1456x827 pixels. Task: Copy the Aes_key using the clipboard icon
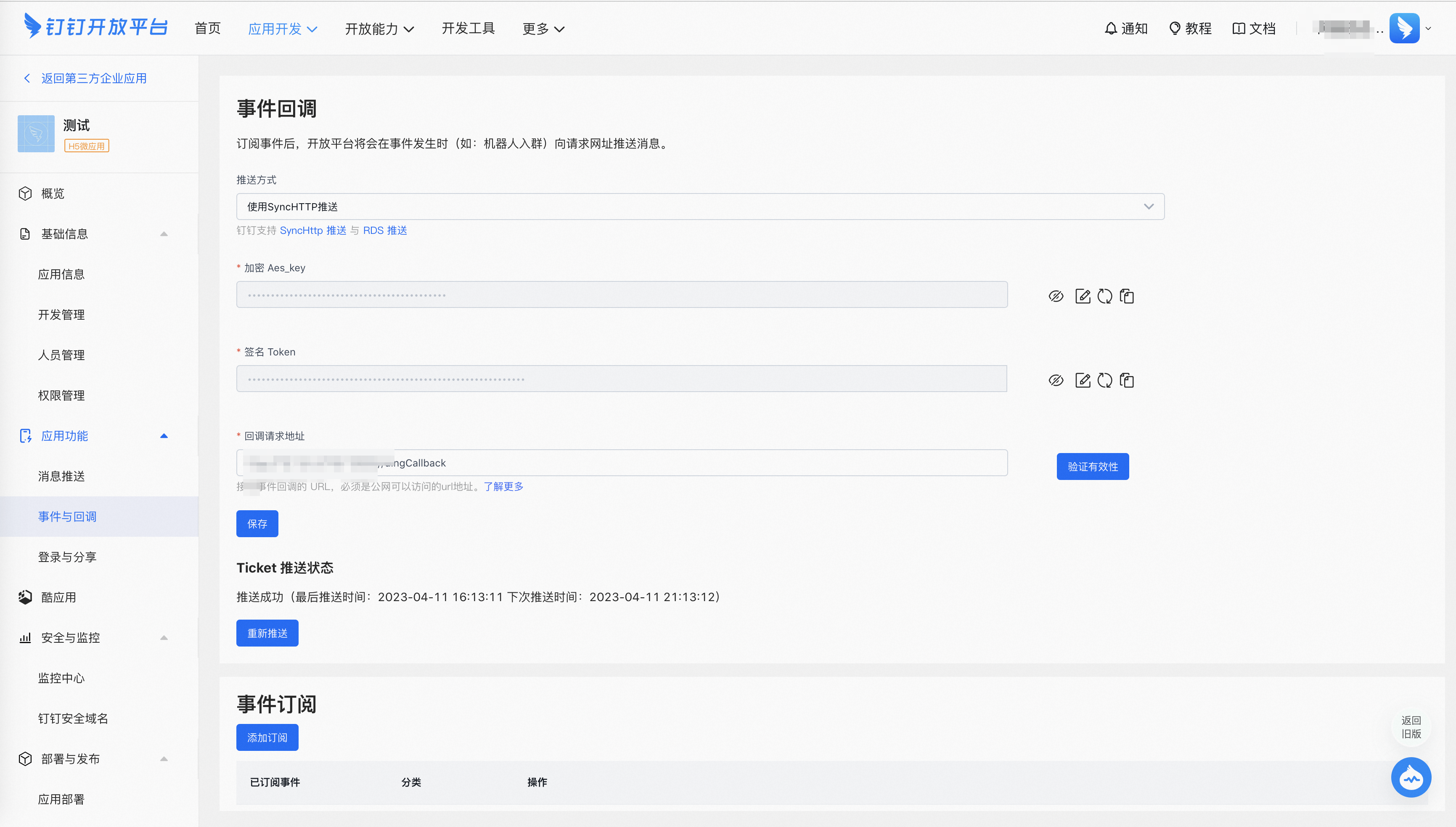click(1127, 297)
